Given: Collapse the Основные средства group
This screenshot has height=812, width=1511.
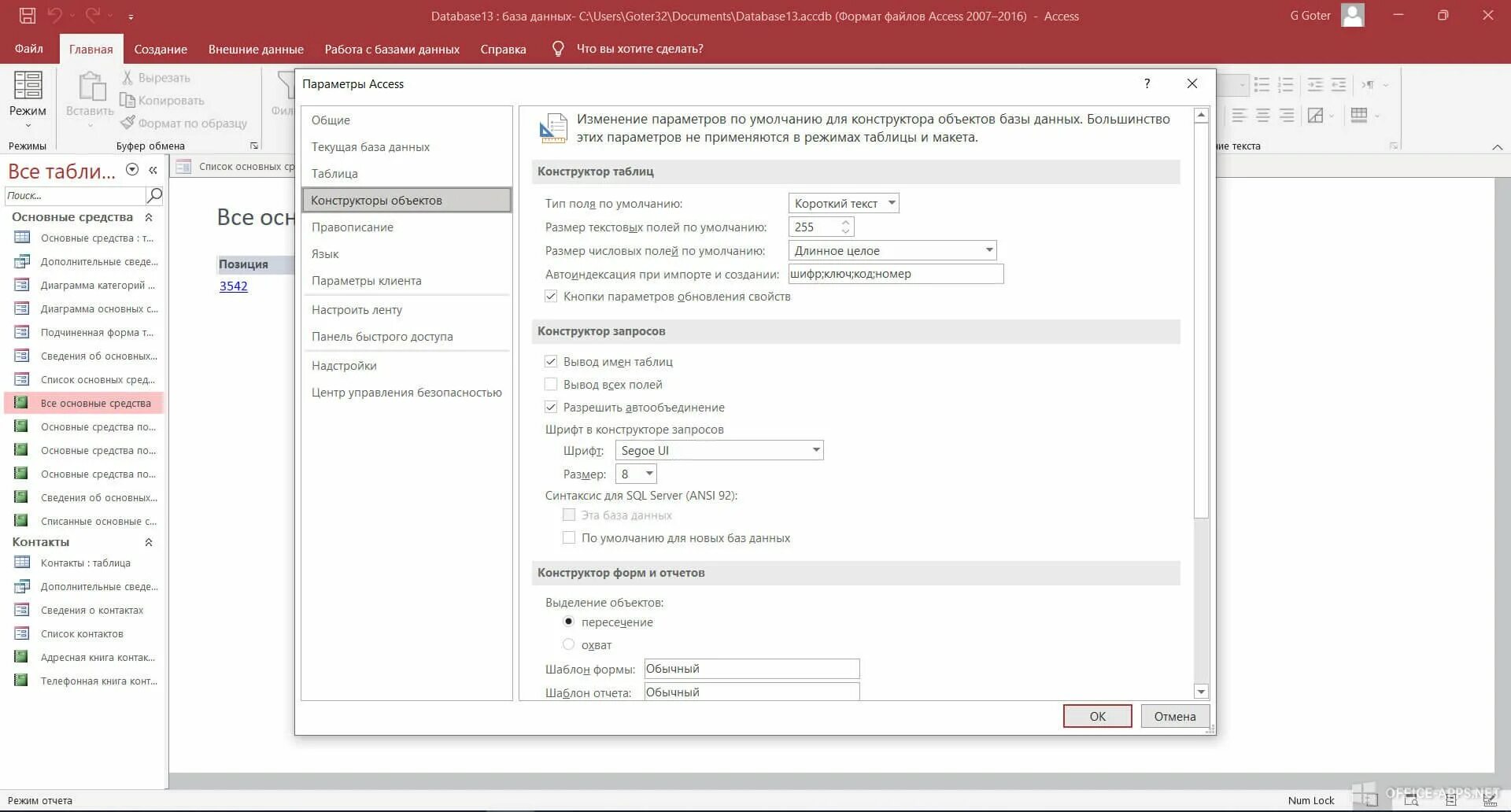Looking at the screenshot, I should click(x=149, y=217).
